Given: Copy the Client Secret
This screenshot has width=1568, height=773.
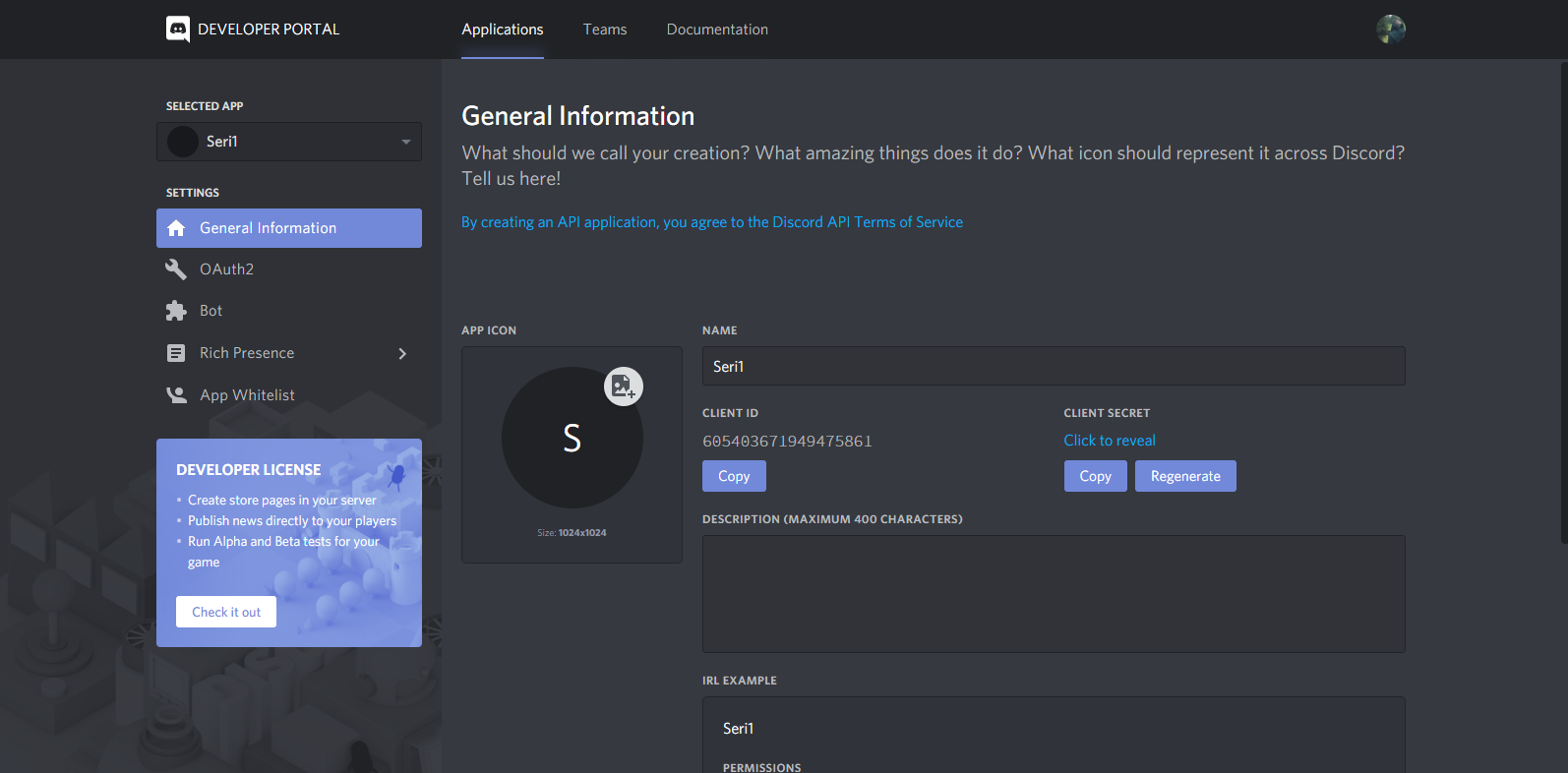Looking at the screenshot, I should pyautogui.click(x=1095, y=476).
